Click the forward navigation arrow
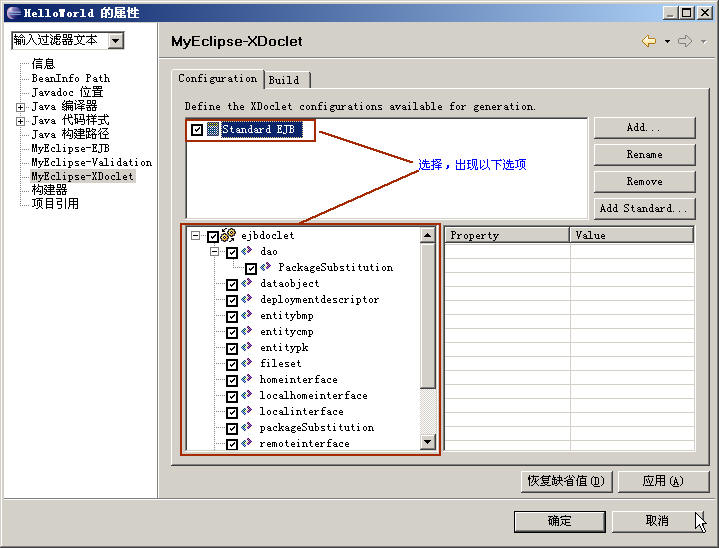 (685, 41)
